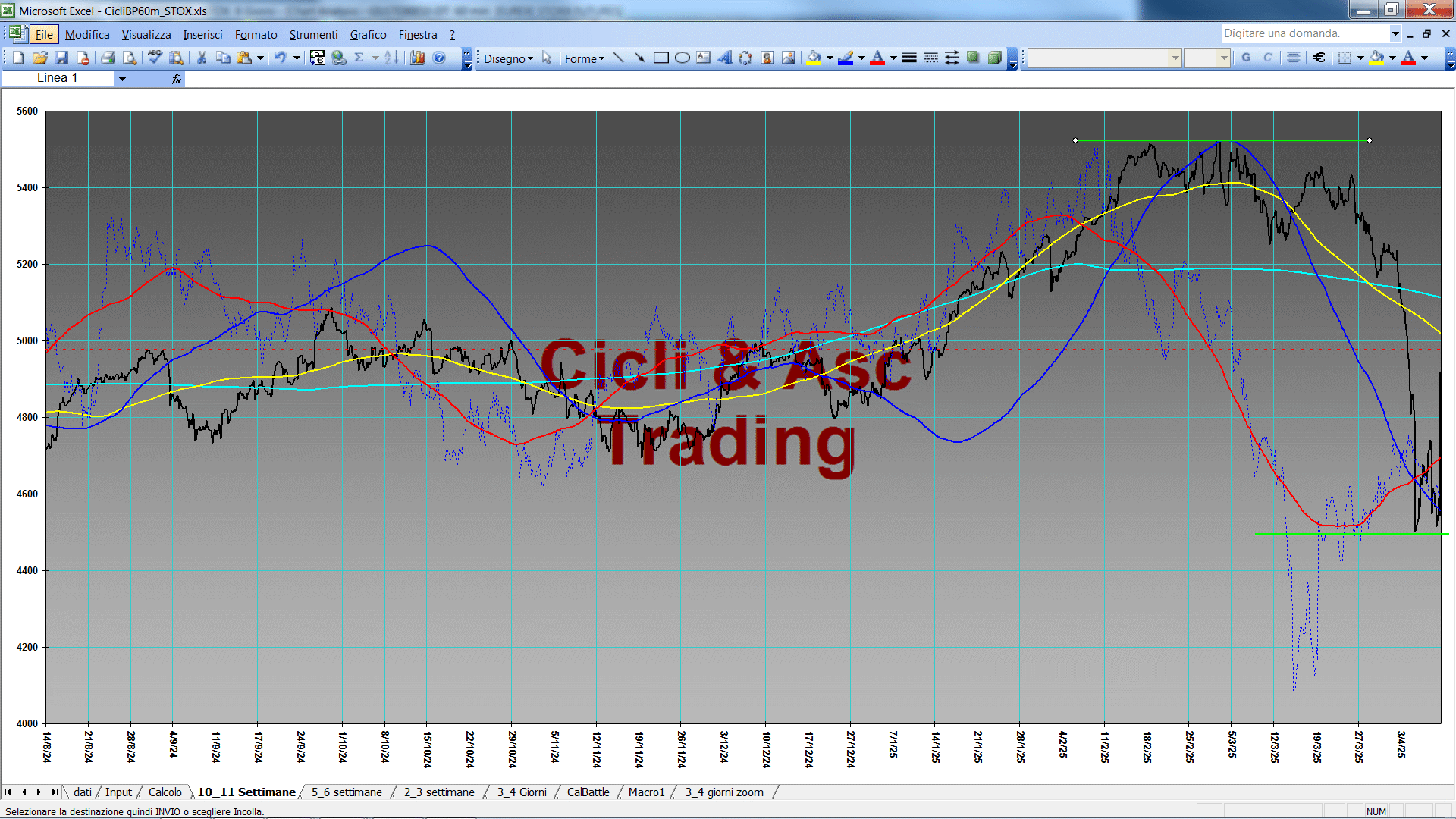Screen dimensions: 1456x819
Task: Open the Disegno drawing menu
Action: pyautogui.click(x=508, y=58)
